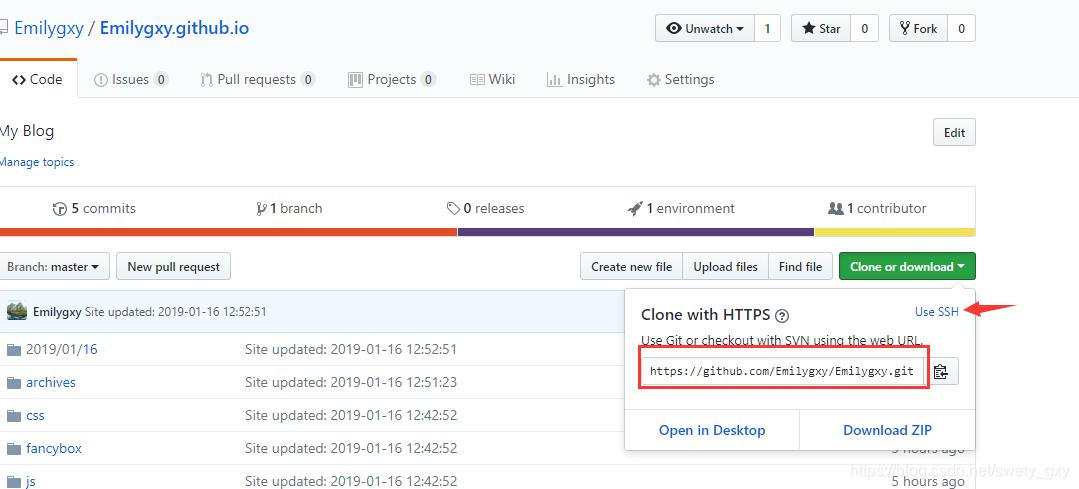Click New pull request
The height and width of the screenshot is (489, 1079).
173,266
